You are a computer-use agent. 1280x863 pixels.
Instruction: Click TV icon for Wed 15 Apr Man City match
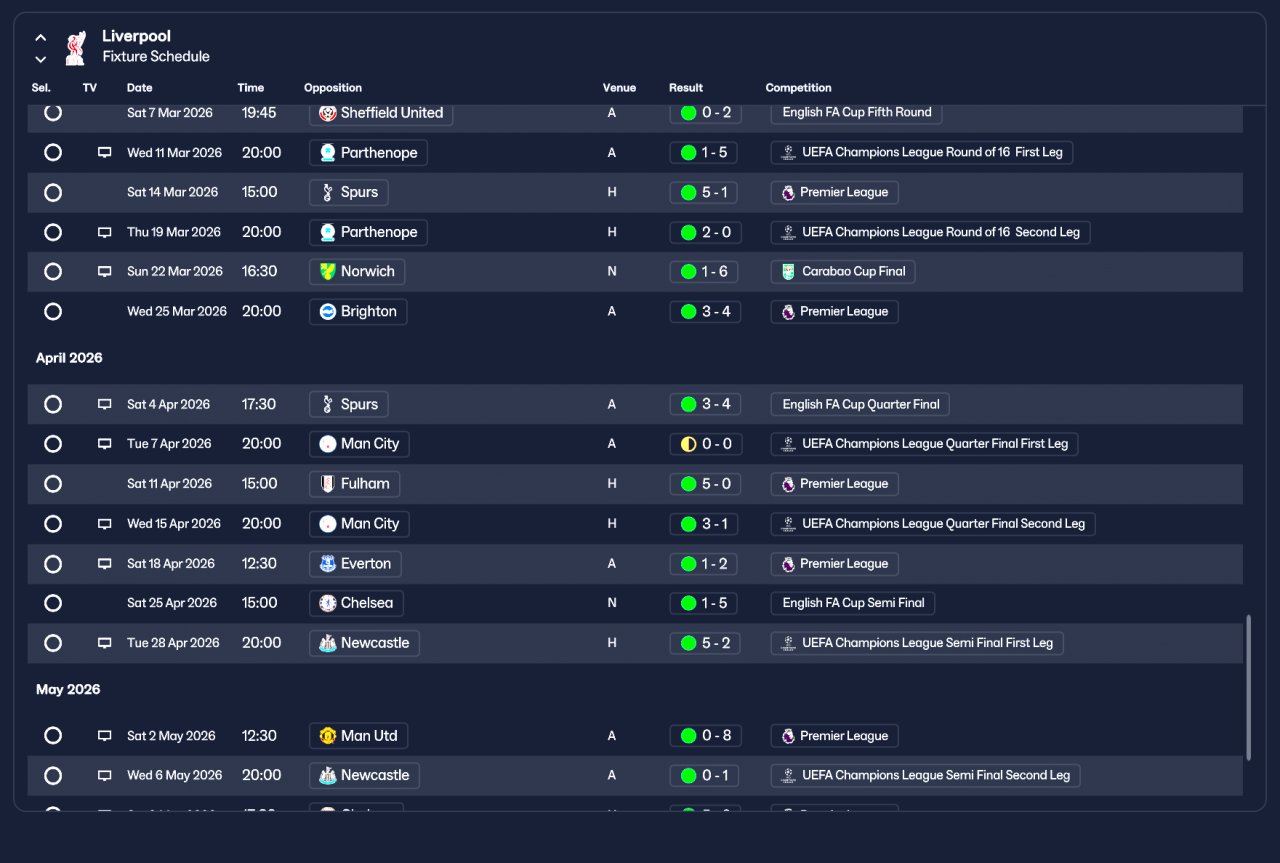tap(104, 524)
